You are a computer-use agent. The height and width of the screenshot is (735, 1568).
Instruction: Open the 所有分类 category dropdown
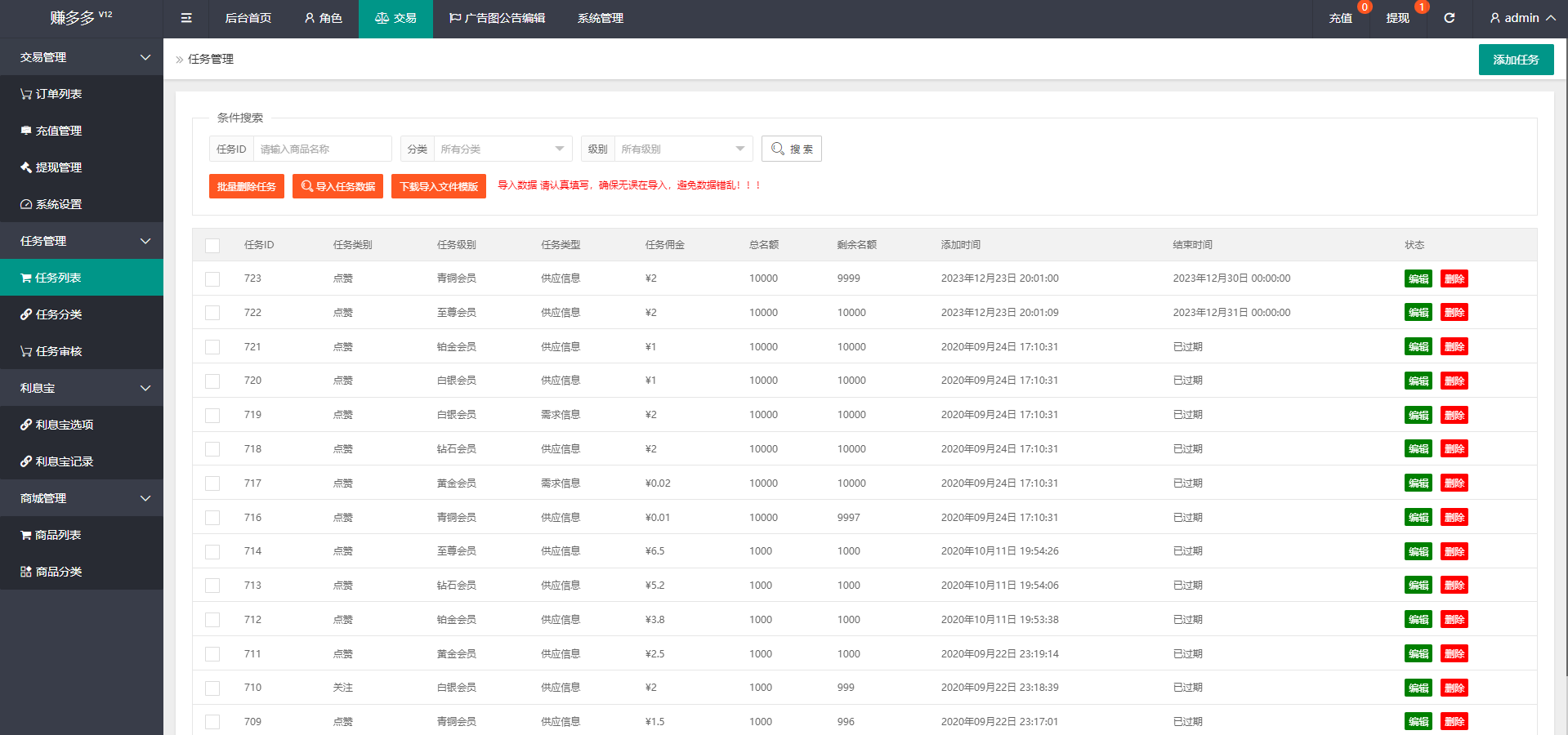point(503,149)
